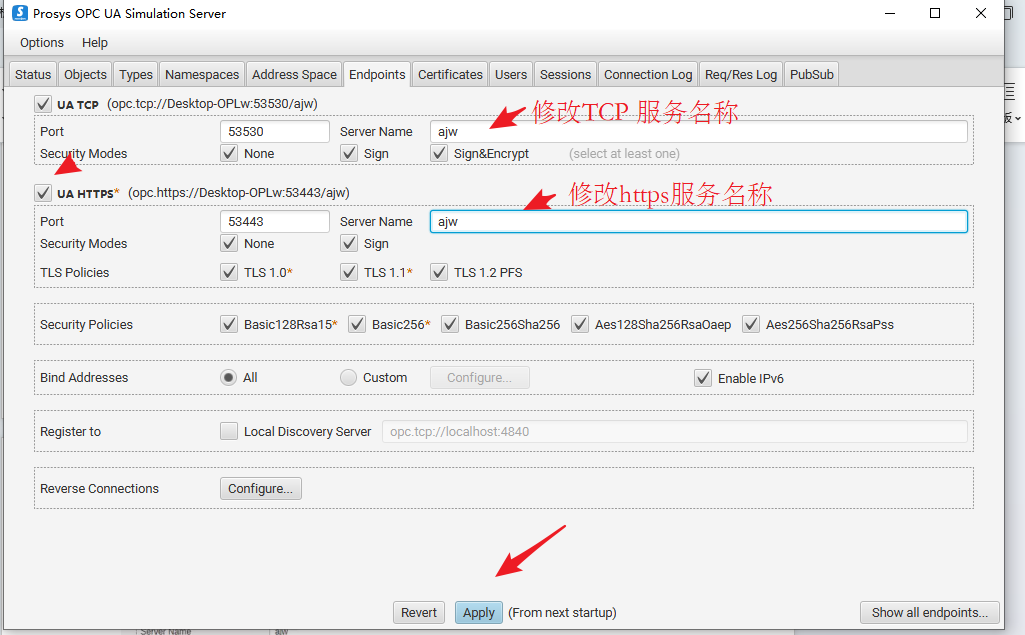1025x635 pixels.
Task: Open the Connection Log tab
Action: (648, 75)
